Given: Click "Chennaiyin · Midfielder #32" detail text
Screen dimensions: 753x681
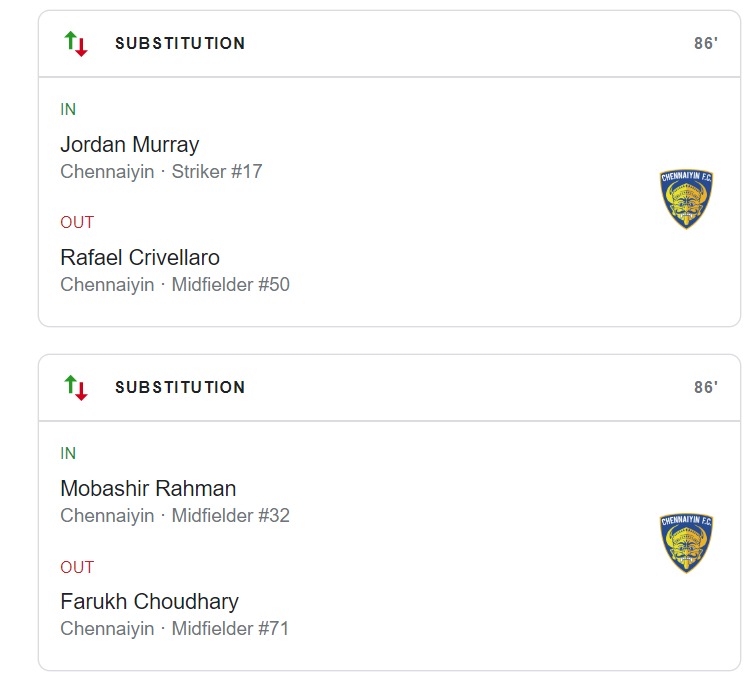Looking at the screenshot, I should 175,516.
